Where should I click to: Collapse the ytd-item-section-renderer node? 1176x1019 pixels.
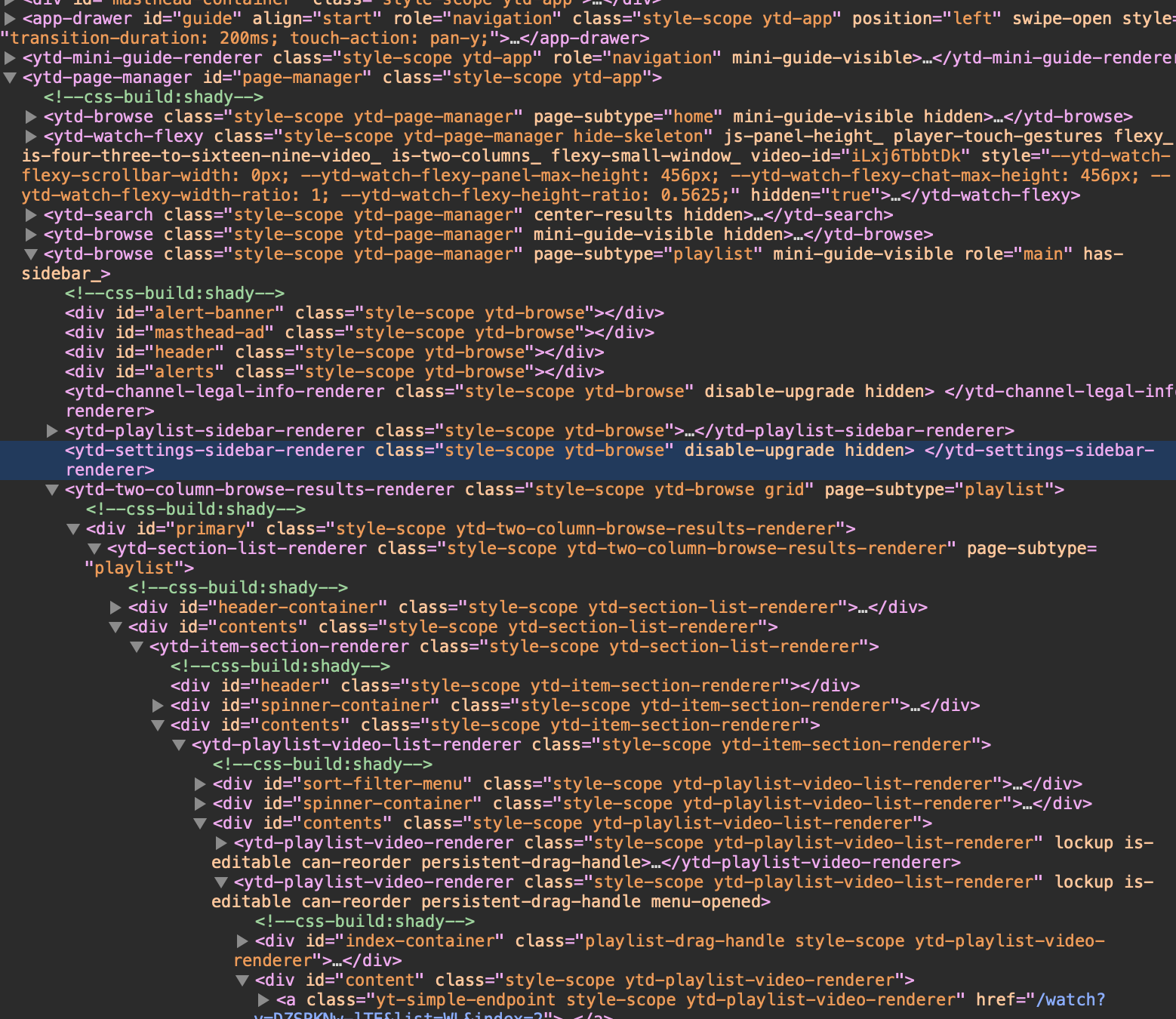pyautogui.click(x=137, y=647)
